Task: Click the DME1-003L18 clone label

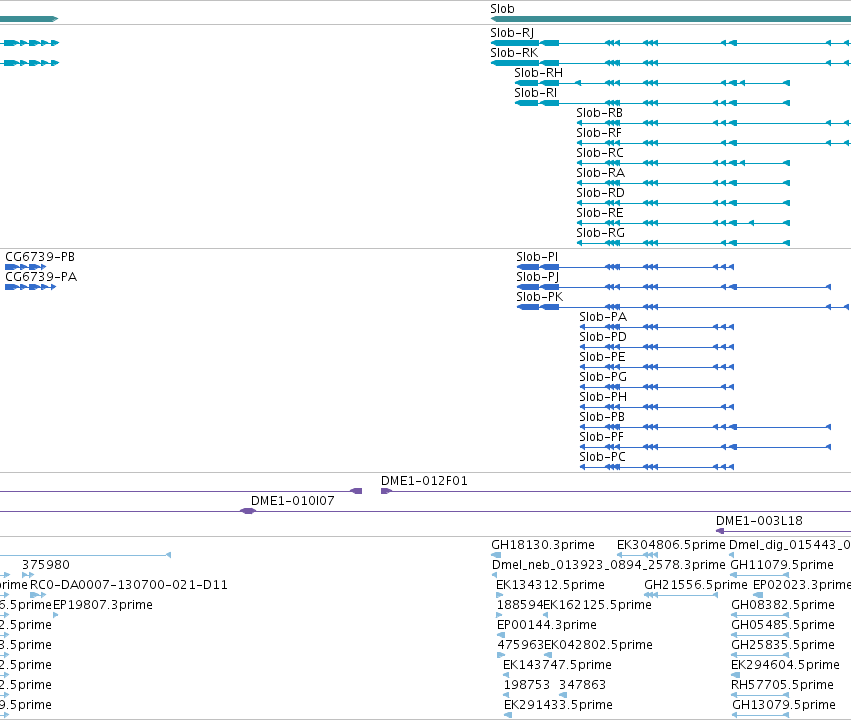Action: [x=759, y=521]
